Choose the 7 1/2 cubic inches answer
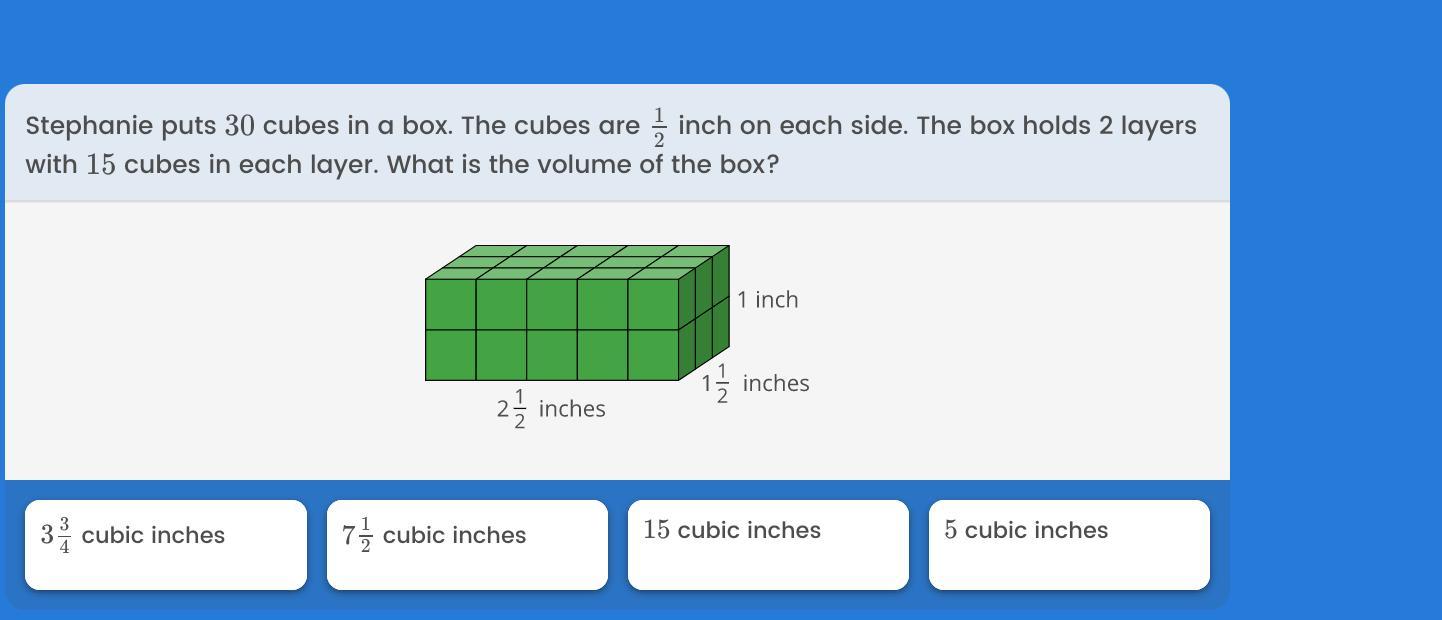This screenshot has height=620, width=1442. pyautogui.click(x=467, y=545)
